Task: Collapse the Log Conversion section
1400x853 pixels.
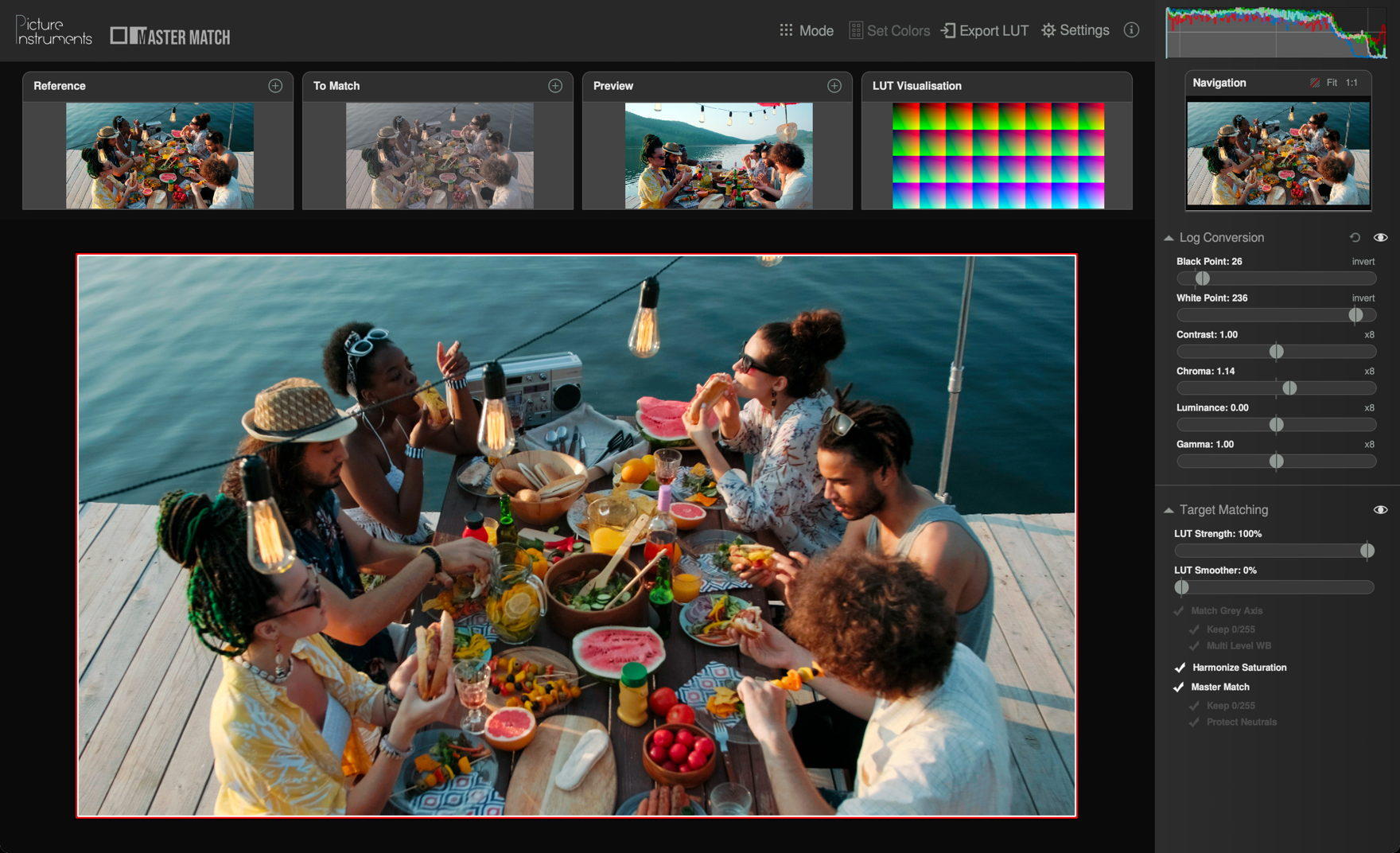Action: 1169,238
